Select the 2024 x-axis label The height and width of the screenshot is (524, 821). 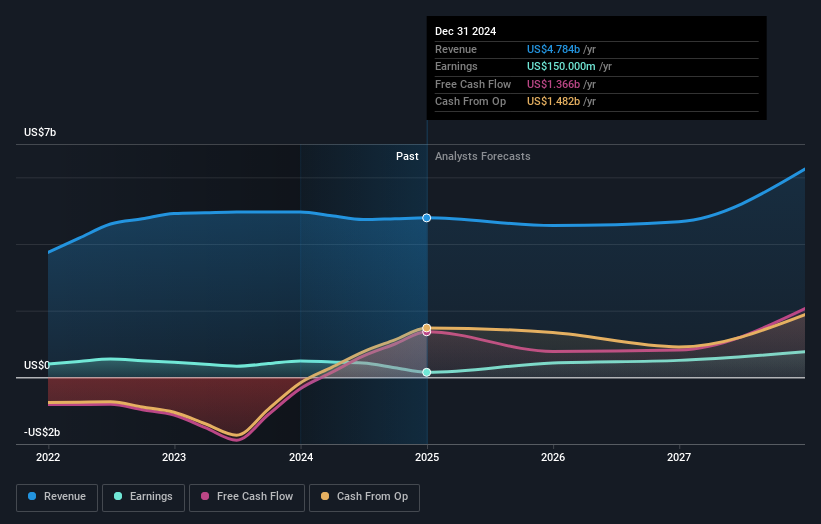tap(301, 457)
